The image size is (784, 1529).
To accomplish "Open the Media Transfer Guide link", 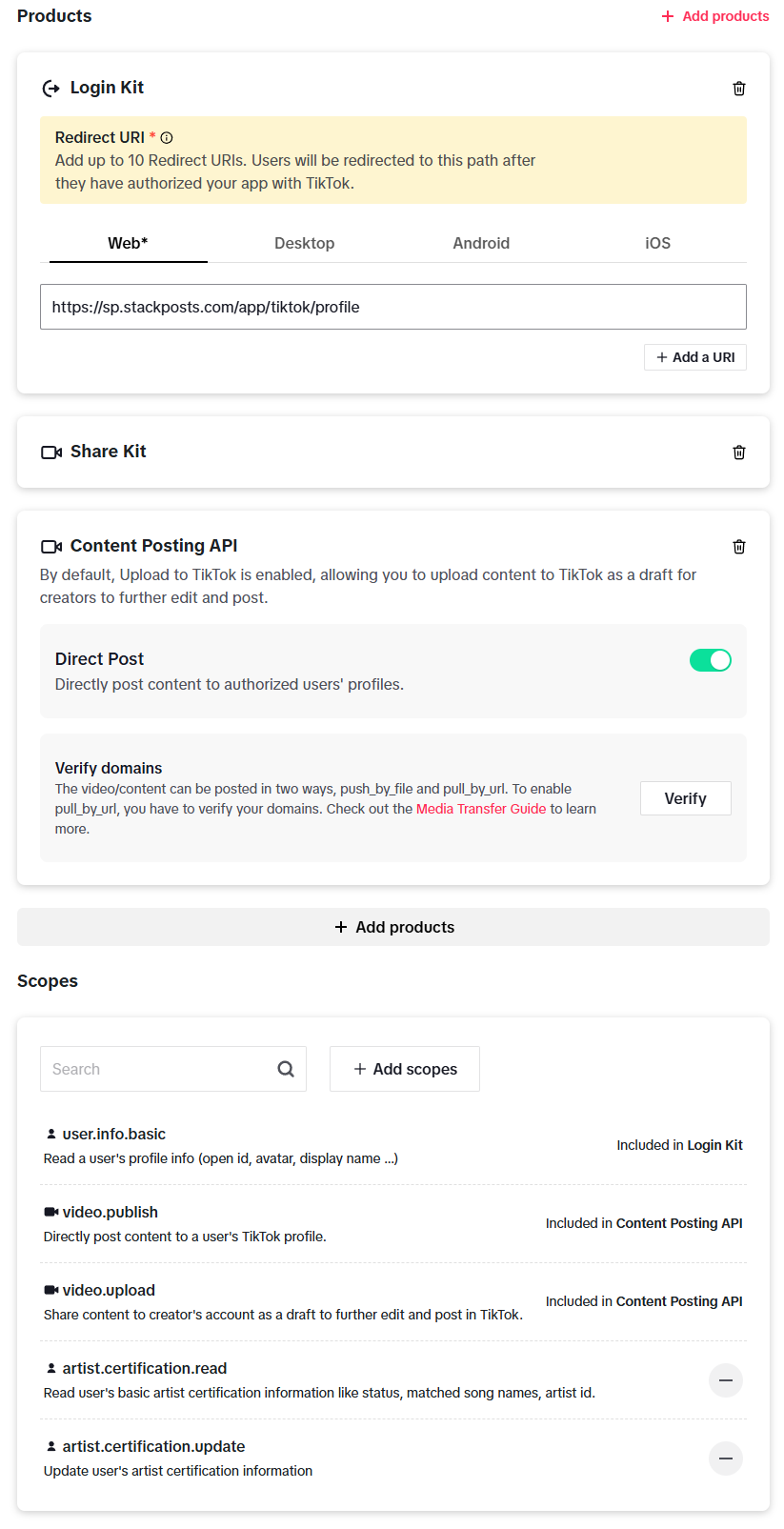I will (481, 809).
